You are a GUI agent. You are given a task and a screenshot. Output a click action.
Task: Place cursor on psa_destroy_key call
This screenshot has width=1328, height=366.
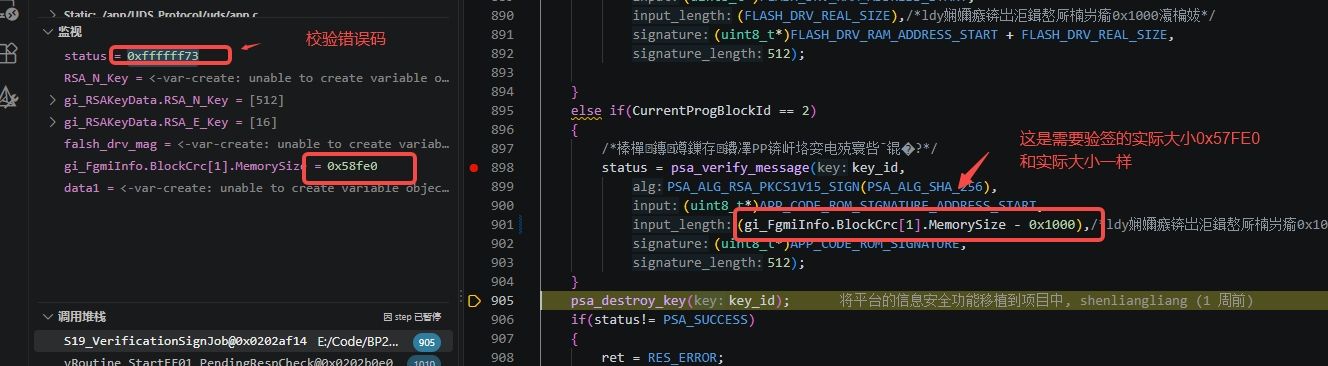coord(629,300)
